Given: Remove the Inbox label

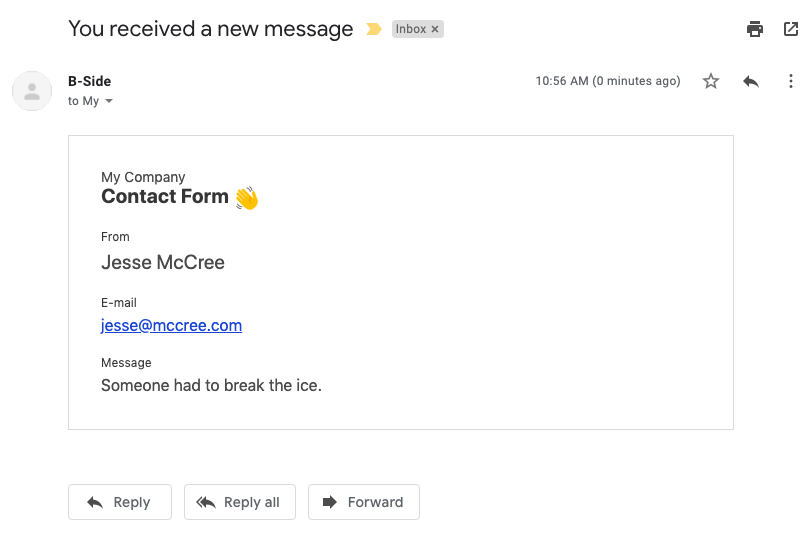Looking at the screenshot, I should click(435, 30).
